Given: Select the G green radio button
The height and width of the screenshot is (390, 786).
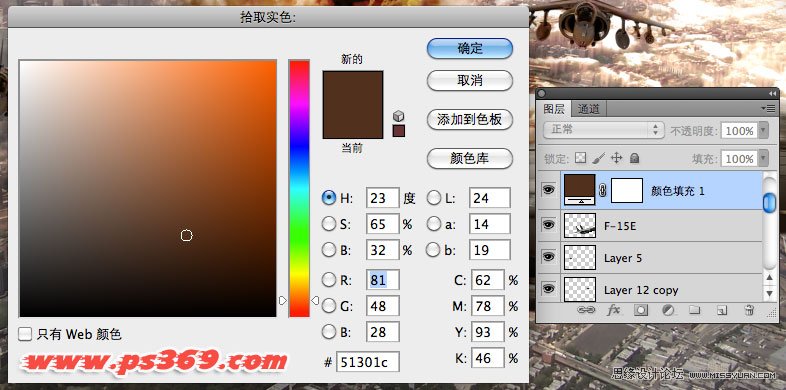Looking at the screenshot, I should (x=328, y=305).
